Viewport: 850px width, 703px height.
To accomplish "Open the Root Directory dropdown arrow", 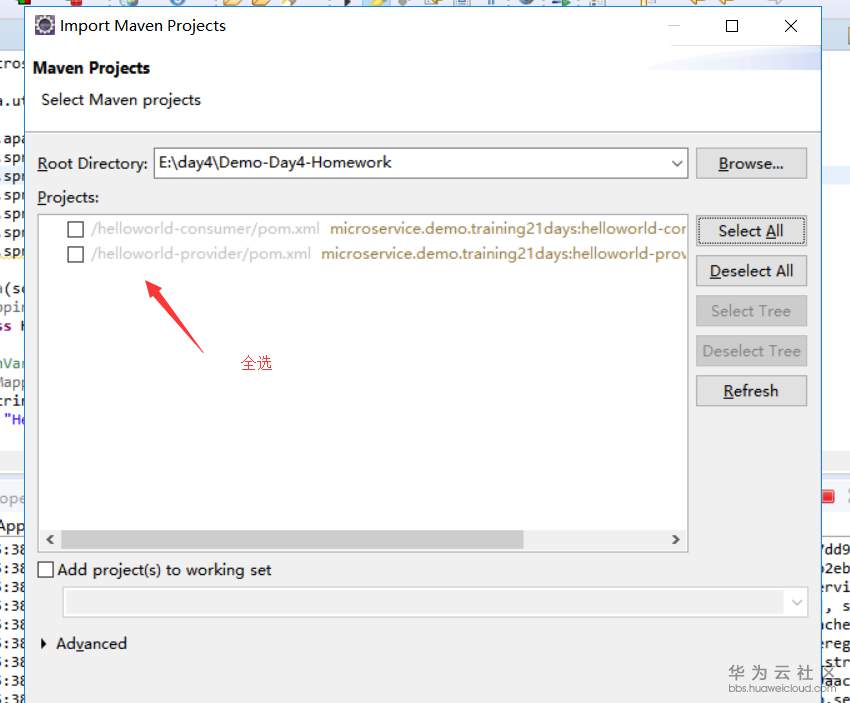I will [677, 163].
